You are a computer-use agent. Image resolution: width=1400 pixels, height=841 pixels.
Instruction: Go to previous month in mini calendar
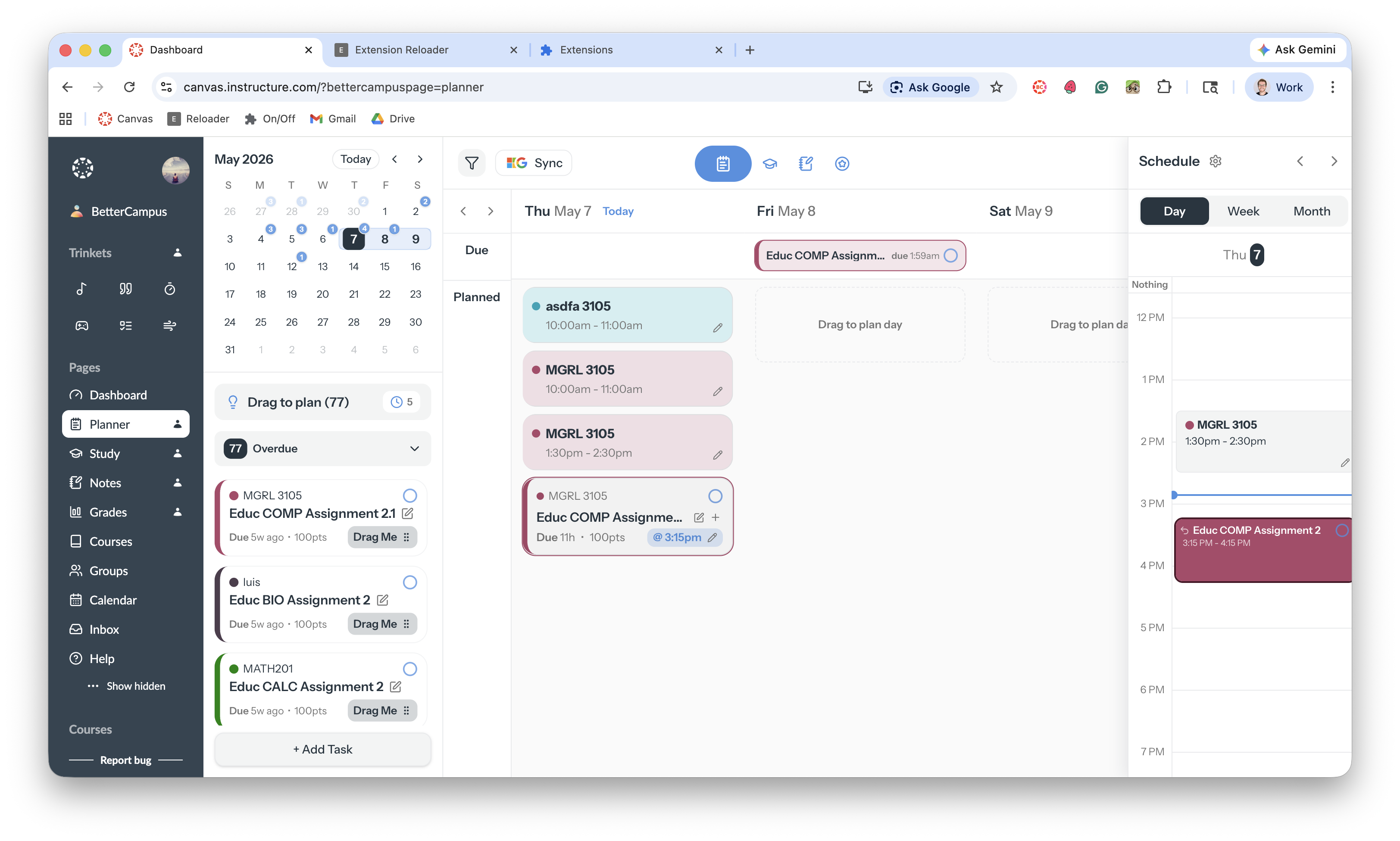(x=394, y=159)
